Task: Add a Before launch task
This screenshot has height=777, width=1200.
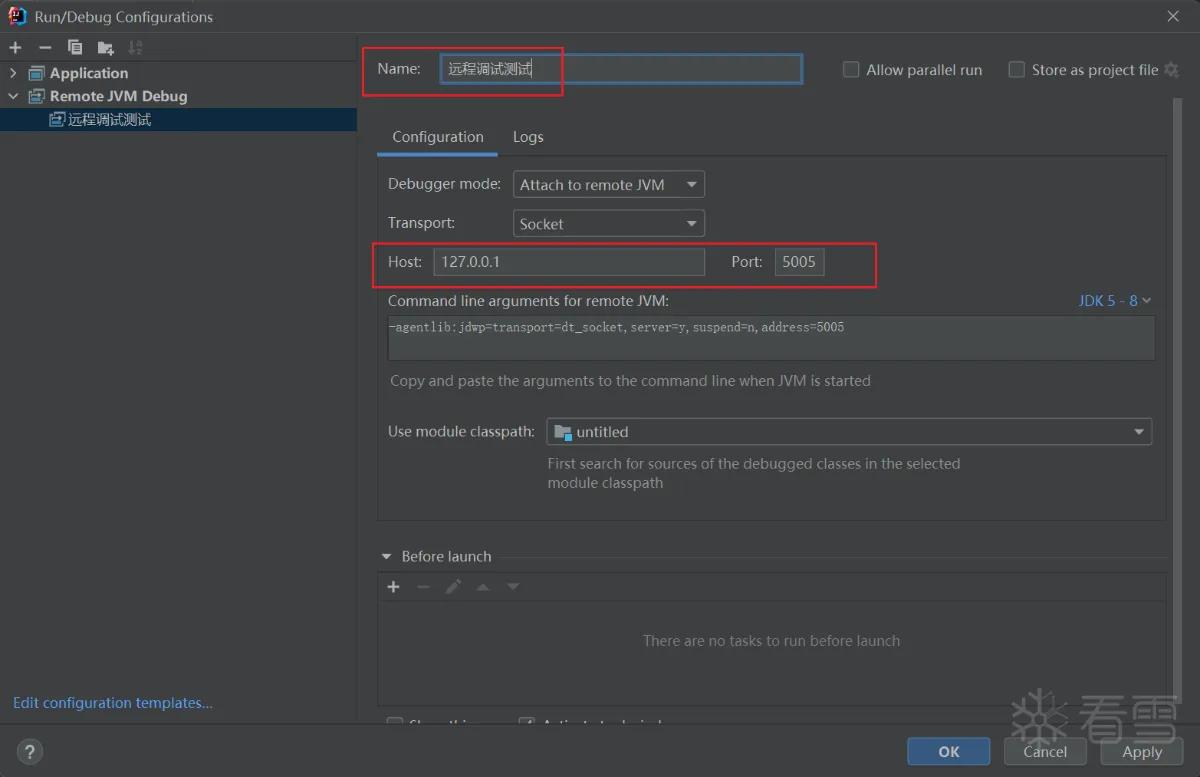Action: click(393, 587)
